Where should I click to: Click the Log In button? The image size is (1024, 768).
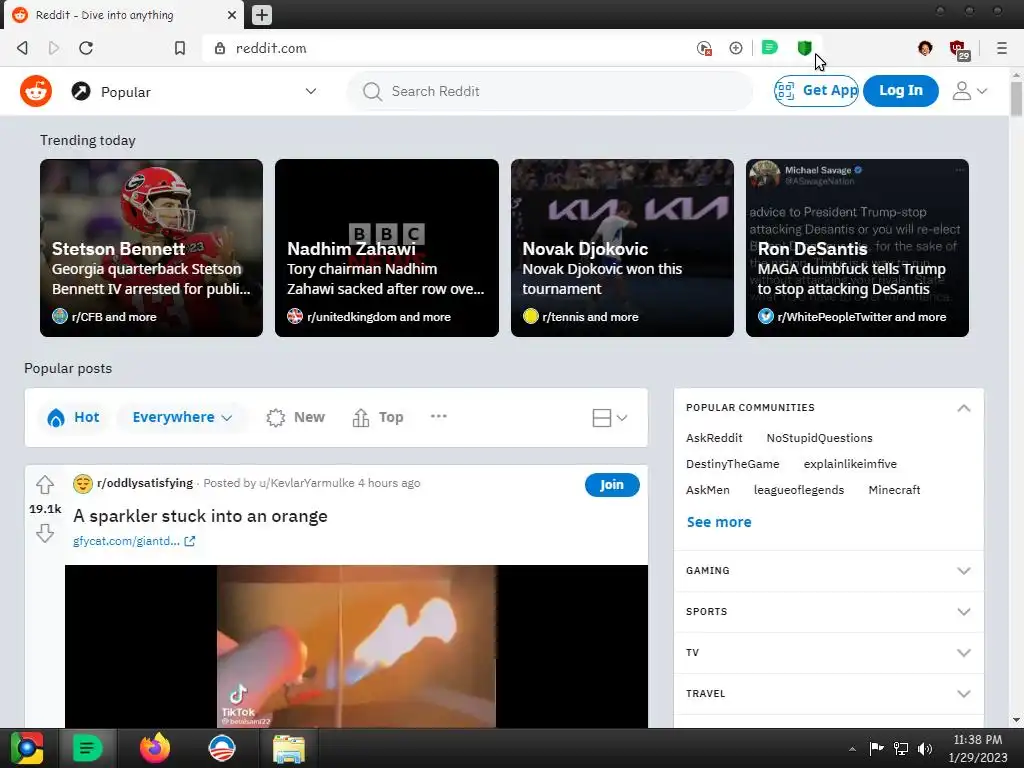[901, 91]
